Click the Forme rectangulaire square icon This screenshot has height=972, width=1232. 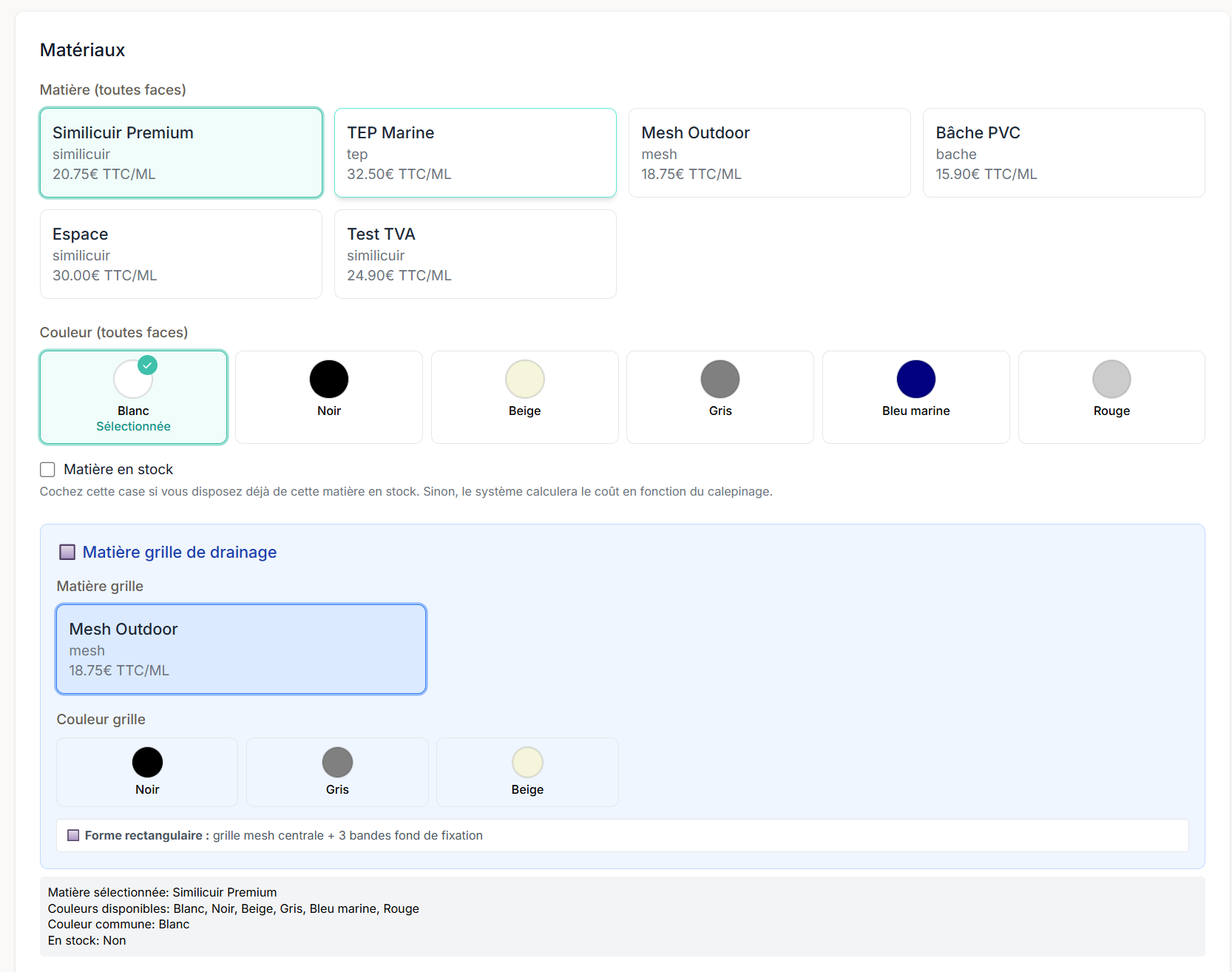pyautogui.click(x=73, y=836)
